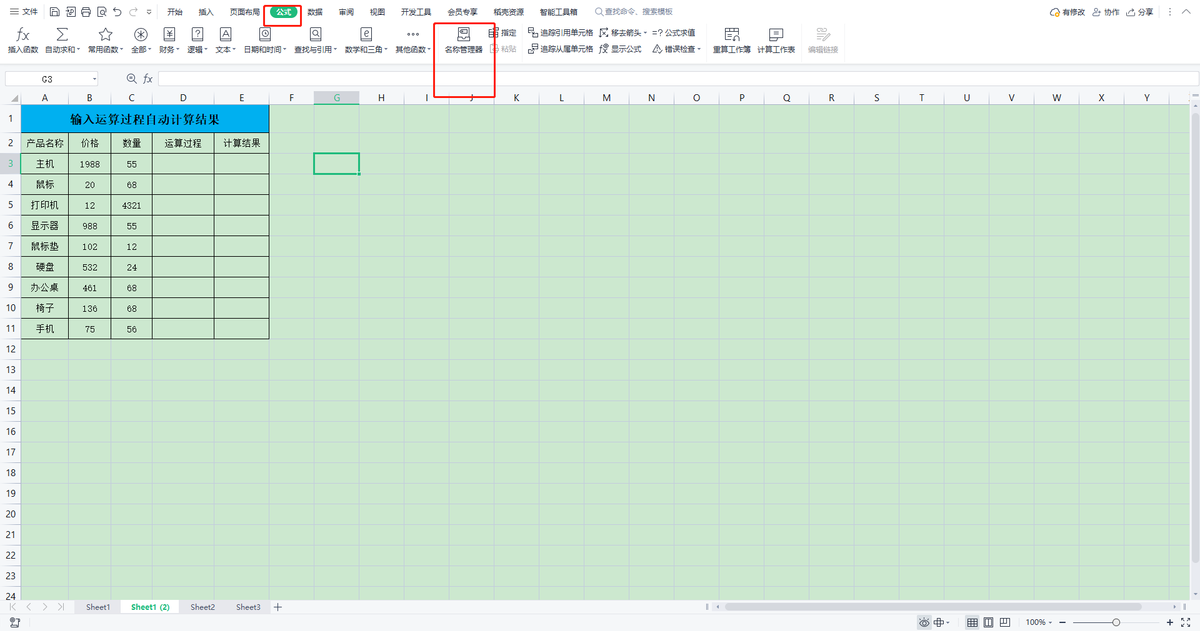Image resolution: width=1200 pixels, height=631 pixels.
Task: Click Evaluate Formula (公式求值)
Action: [x=674, y=33]
